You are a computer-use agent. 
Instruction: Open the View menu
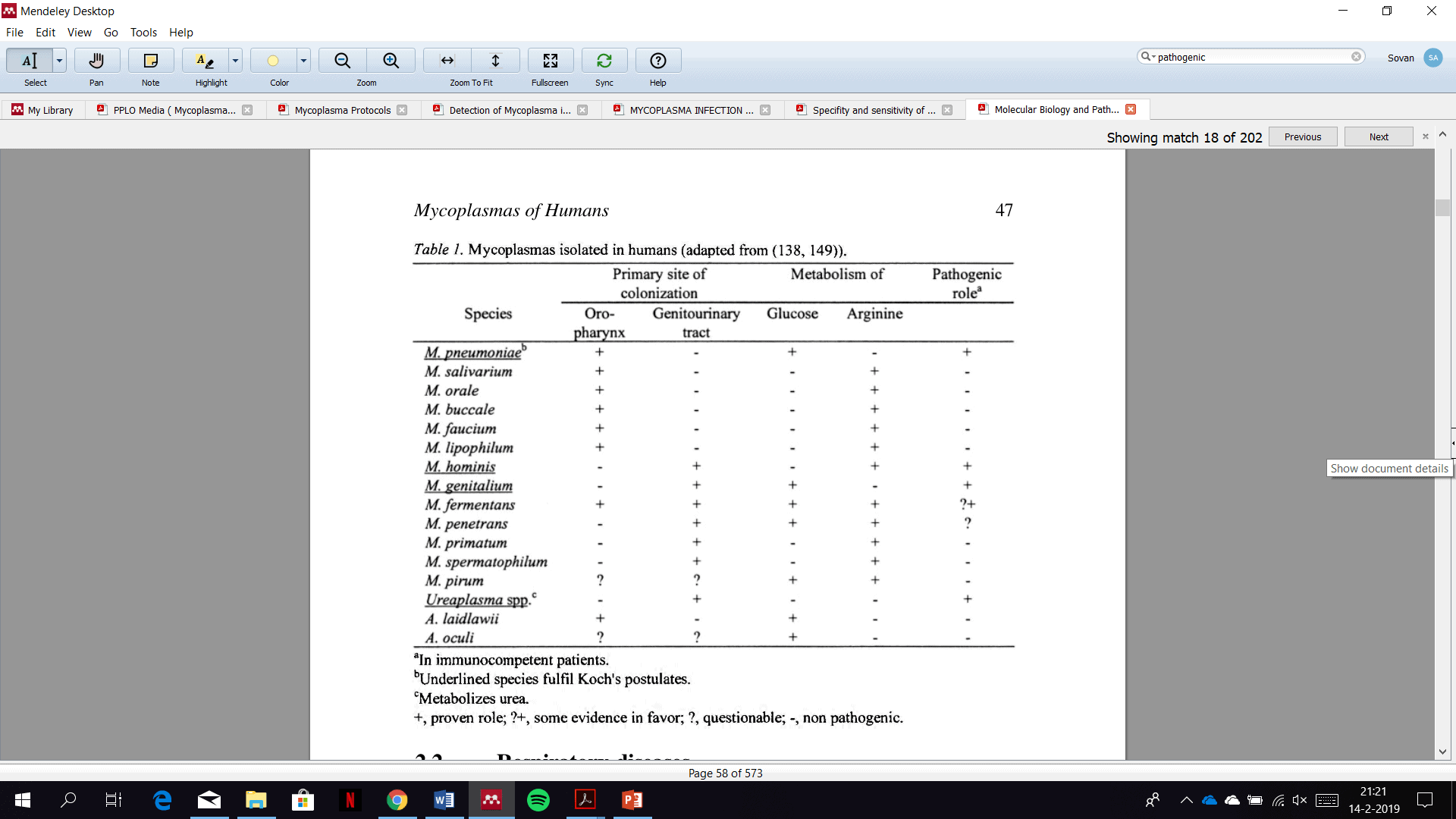pyautogui.click(x=80, y=33)
